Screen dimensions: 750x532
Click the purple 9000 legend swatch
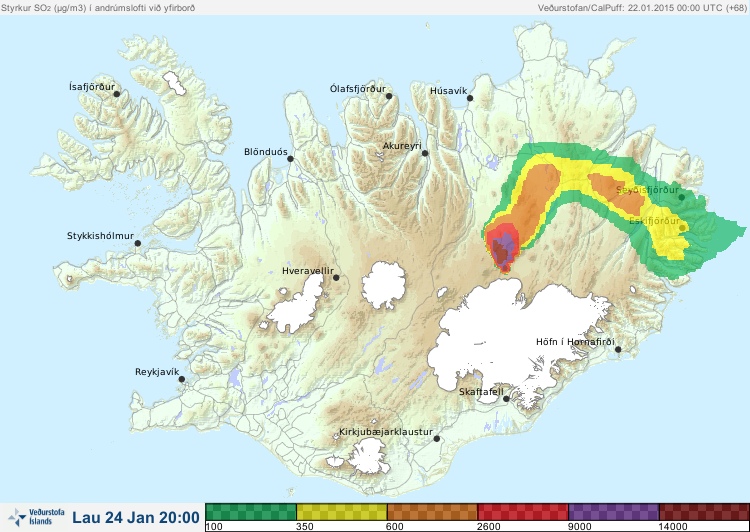[614, 512]
